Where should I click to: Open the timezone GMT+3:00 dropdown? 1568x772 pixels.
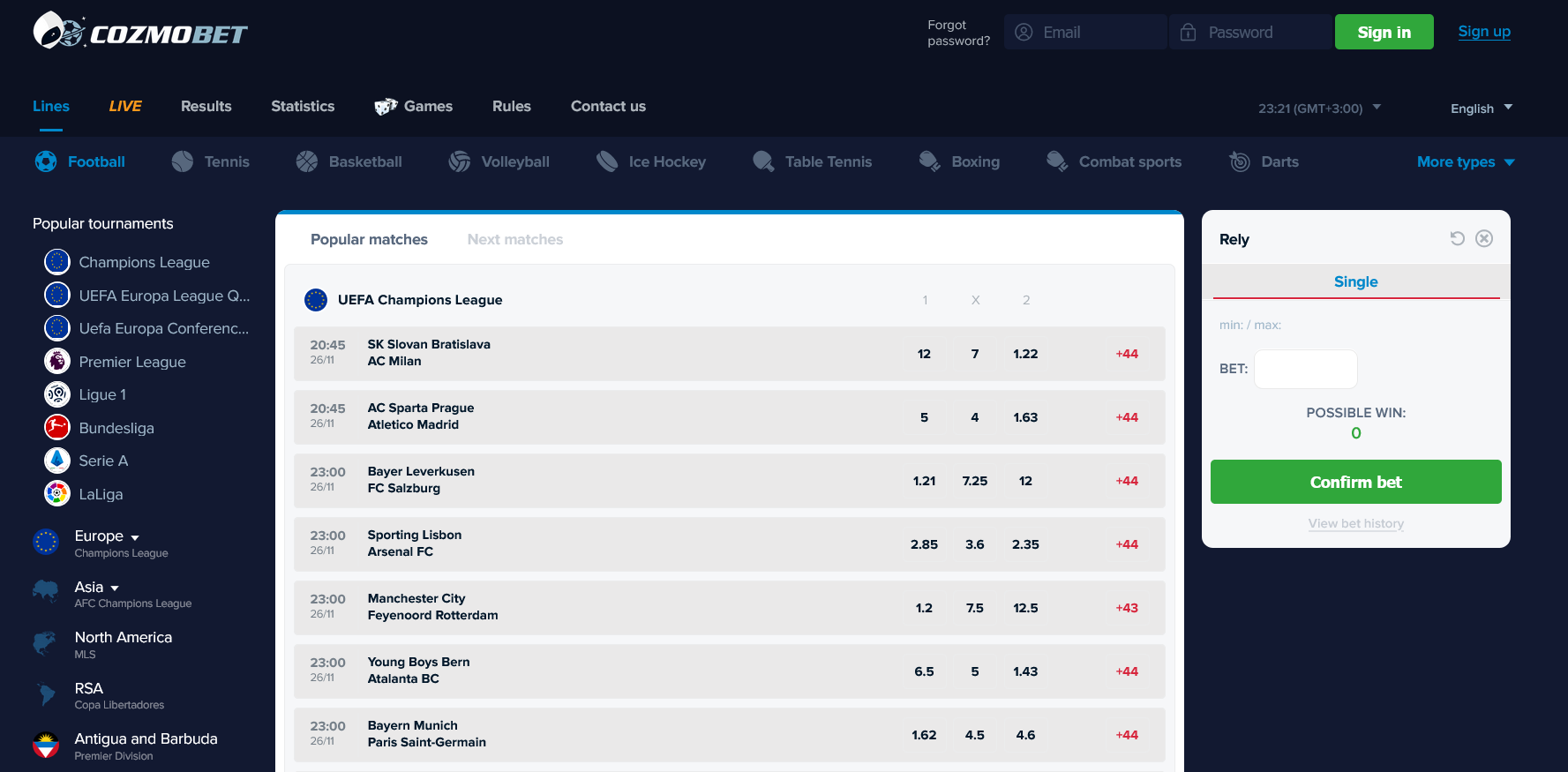tap(1319, 109)
